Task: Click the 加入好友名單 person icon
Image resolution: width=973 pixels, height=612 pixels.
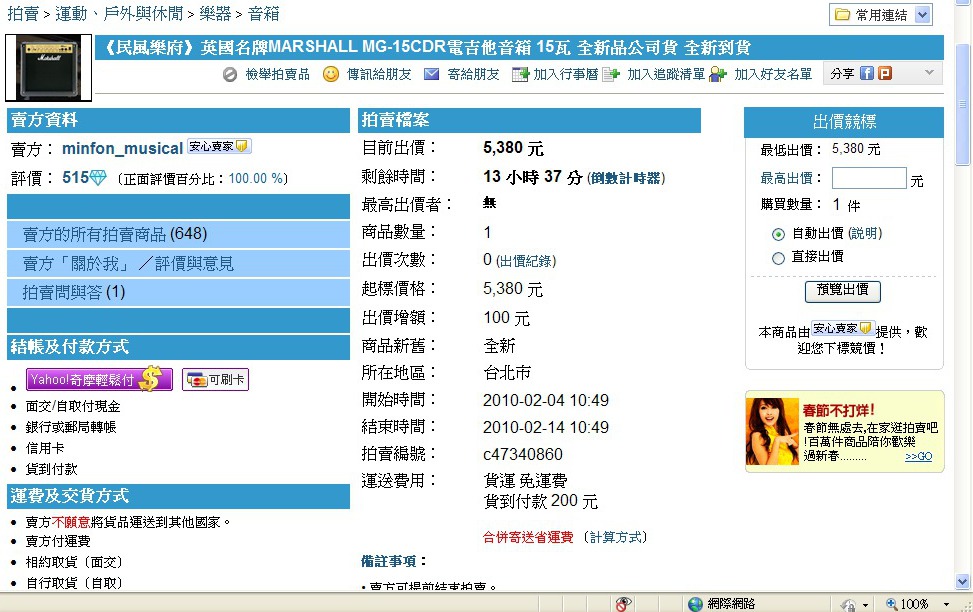Action: [x=717, y=74]
